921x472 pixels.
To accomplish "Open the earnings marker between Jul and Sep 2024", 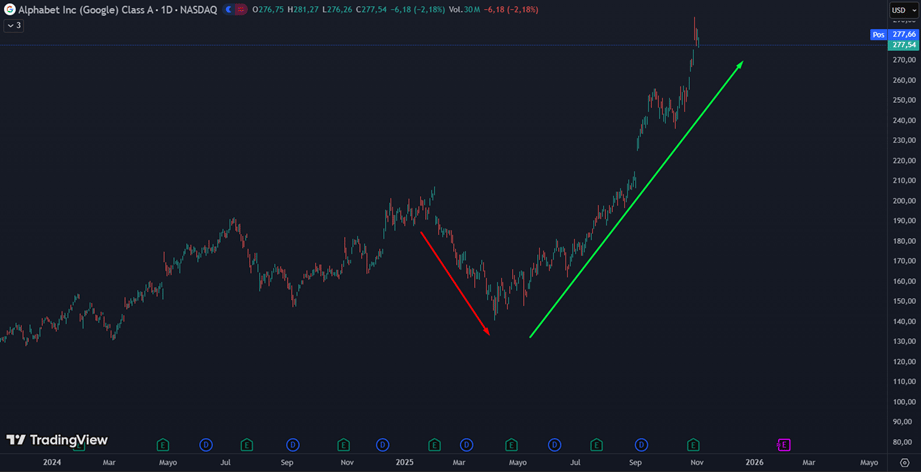I will [247, 444].
